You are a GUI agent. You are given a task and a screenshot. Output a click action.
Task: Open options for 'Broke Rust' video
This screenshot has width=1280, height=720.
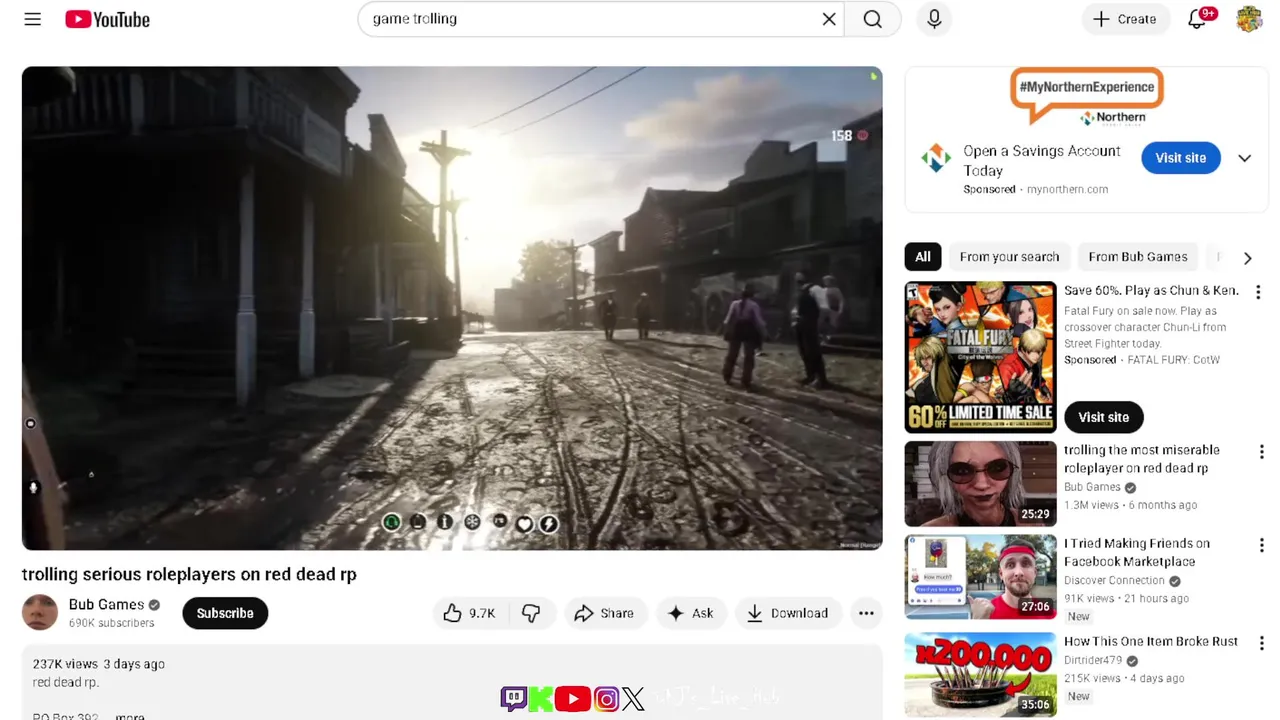click(1261, 643)
